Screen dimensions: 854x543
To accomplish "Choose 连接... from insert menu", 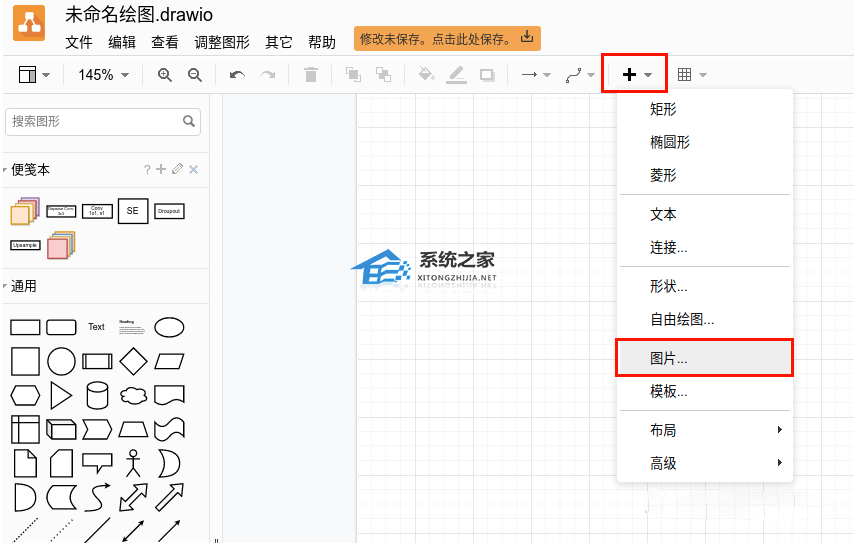I will pyautogui.click(x=705, y=248).
